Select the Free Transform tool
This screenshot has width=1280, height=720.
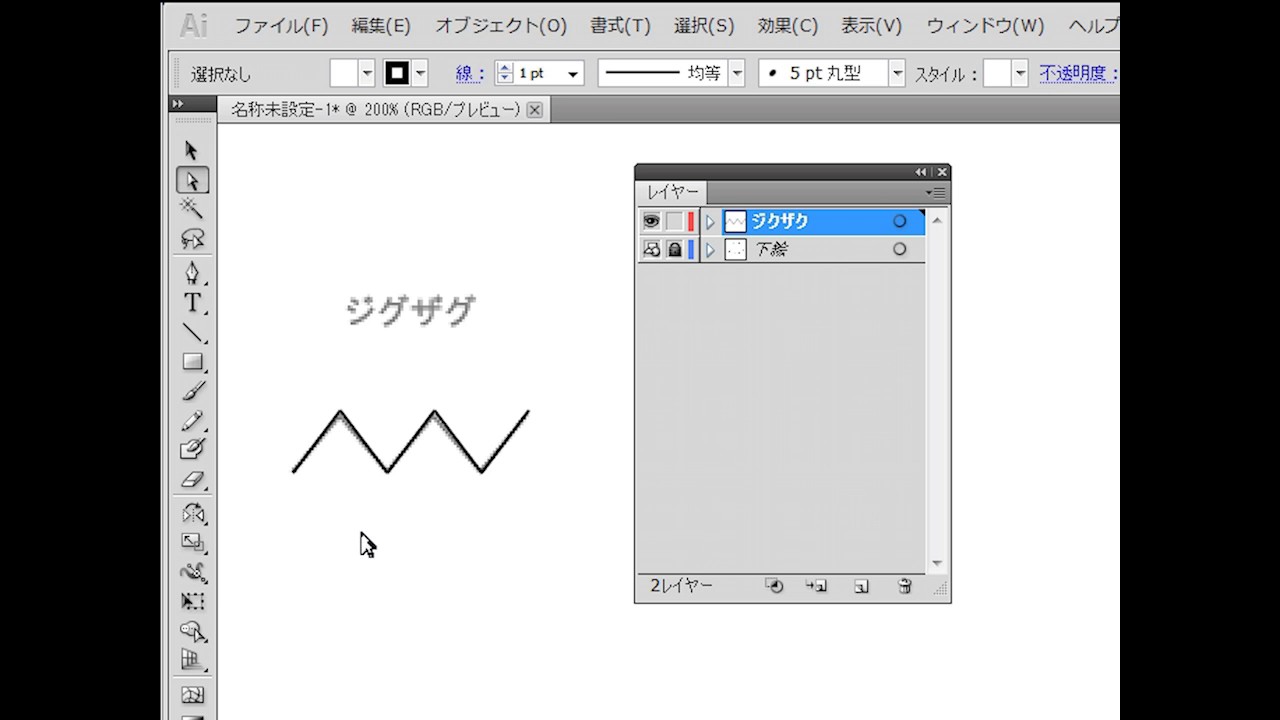click(192, 602)
